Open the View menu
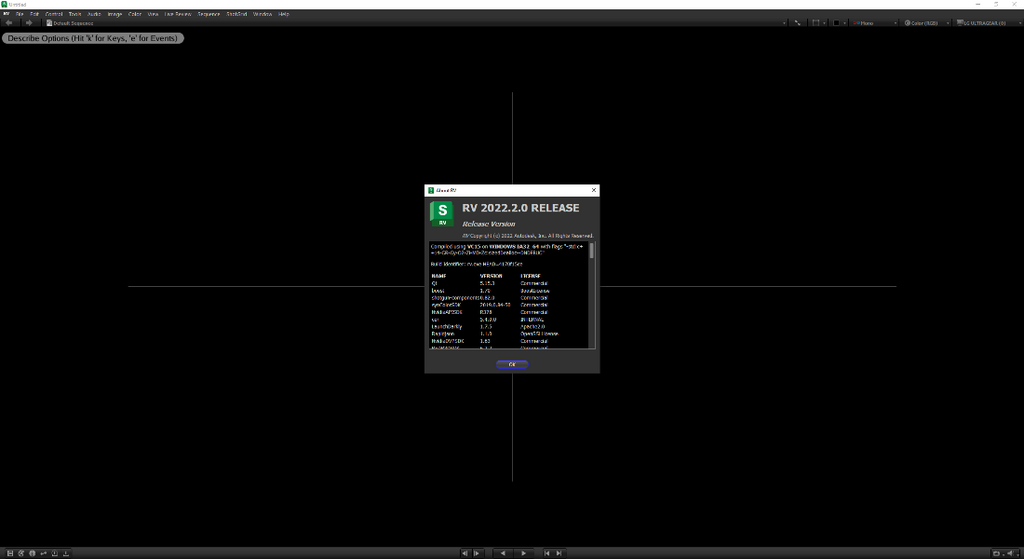 pos(153,14)
